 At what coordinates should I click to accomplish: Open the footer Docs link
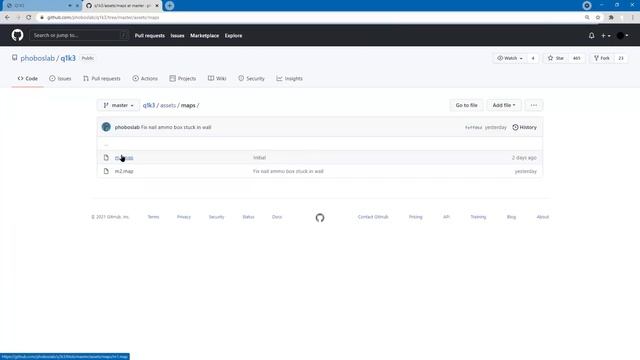(277, 217)
